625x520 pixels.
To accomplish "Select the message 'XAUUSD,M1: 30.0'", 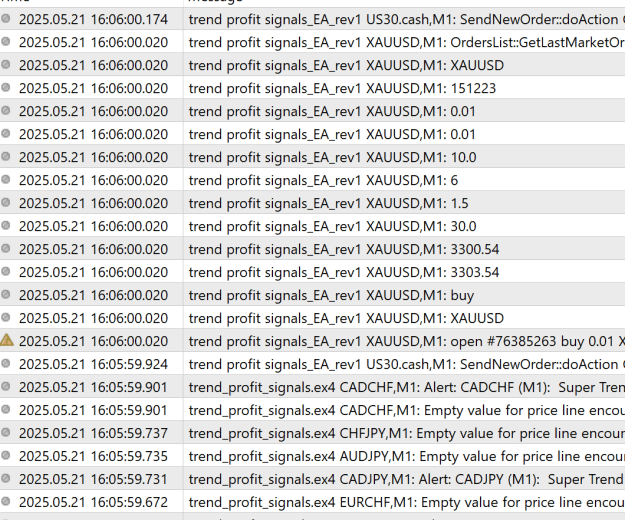I will click(x=332, y=226).
